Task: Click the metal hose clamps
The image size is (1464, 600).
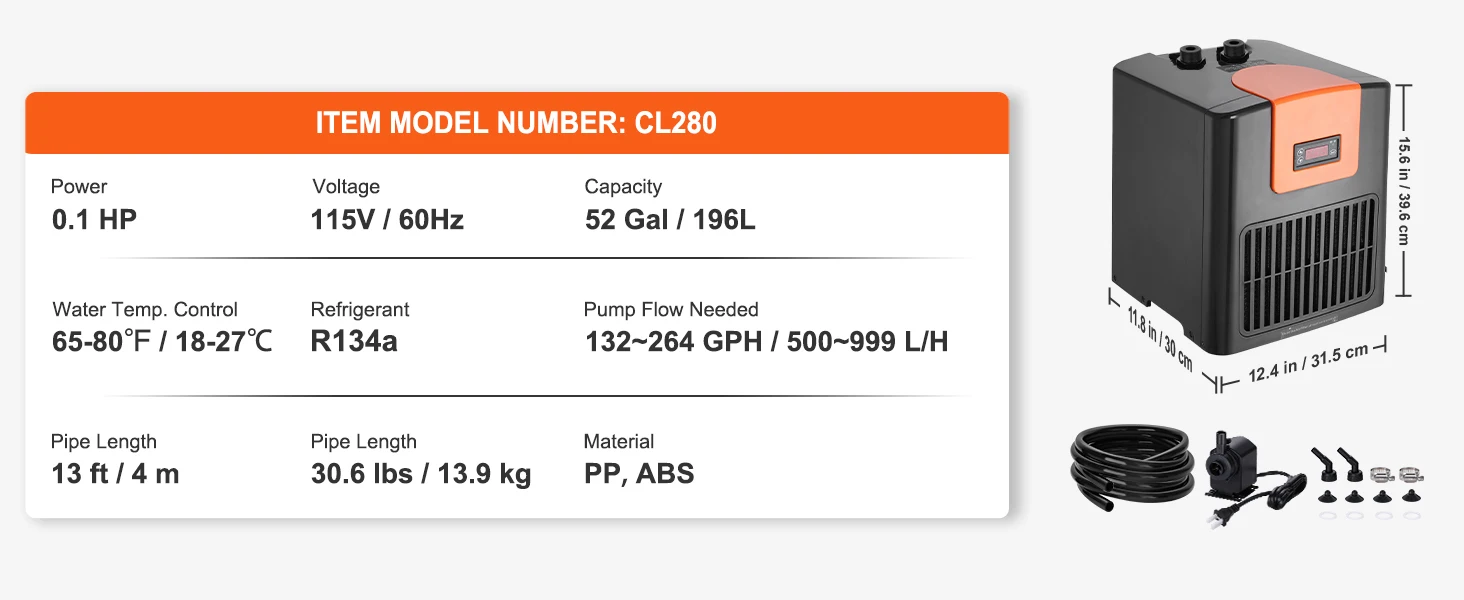Action: click(x=1396, y=474)
